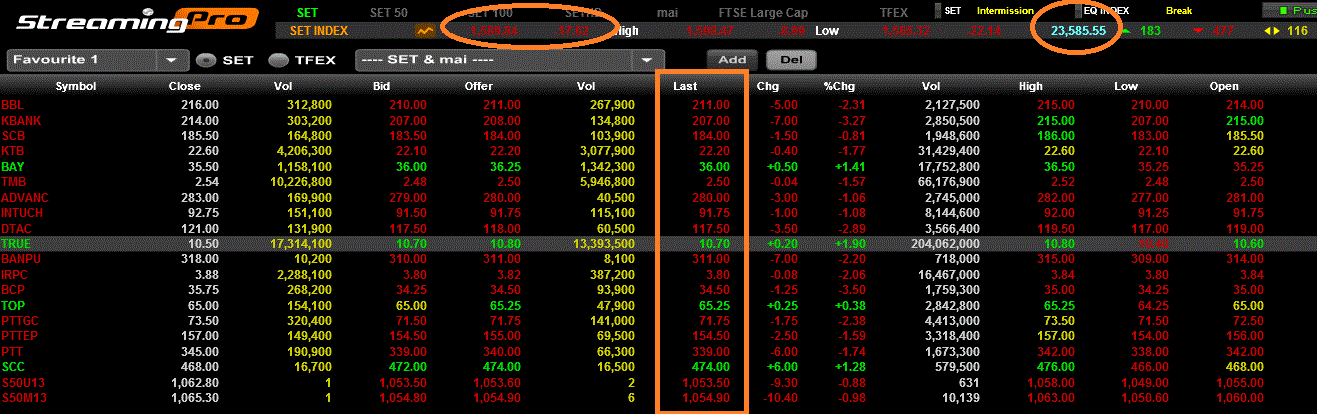Click the Open column header
Viewport: 1317px width, 414px height.
pos(1224,86)
